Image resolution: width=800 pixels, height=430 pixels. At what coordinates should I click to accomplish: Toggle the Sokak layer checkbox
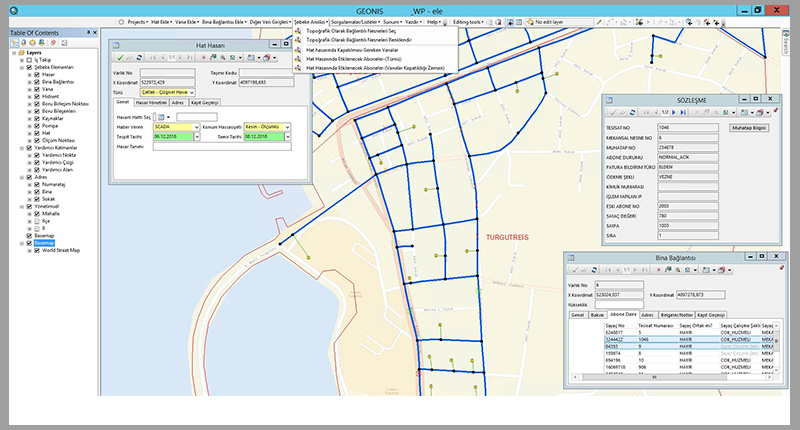tap(37, 199)
